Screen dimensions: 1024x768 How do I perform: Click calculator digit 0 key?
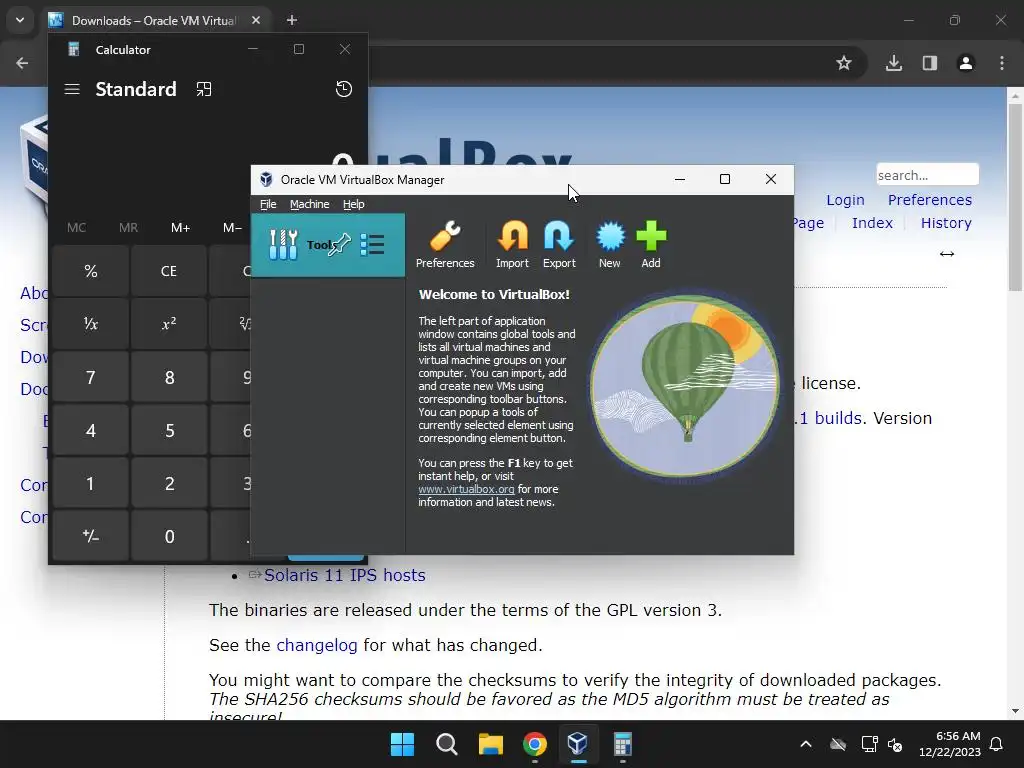point(169,537)
